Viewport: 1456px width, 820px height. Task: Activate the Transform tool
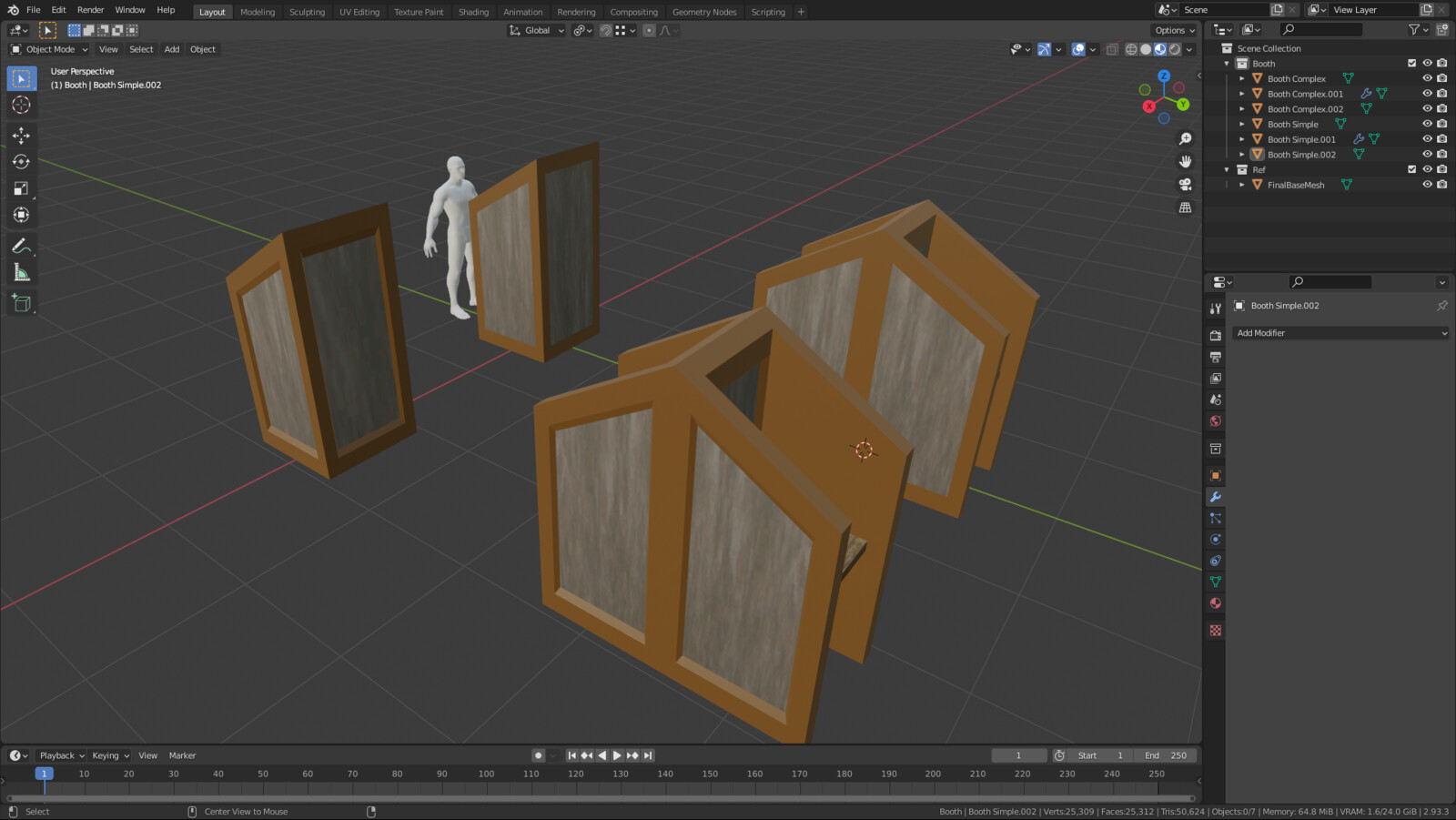[x=22, y=215]
